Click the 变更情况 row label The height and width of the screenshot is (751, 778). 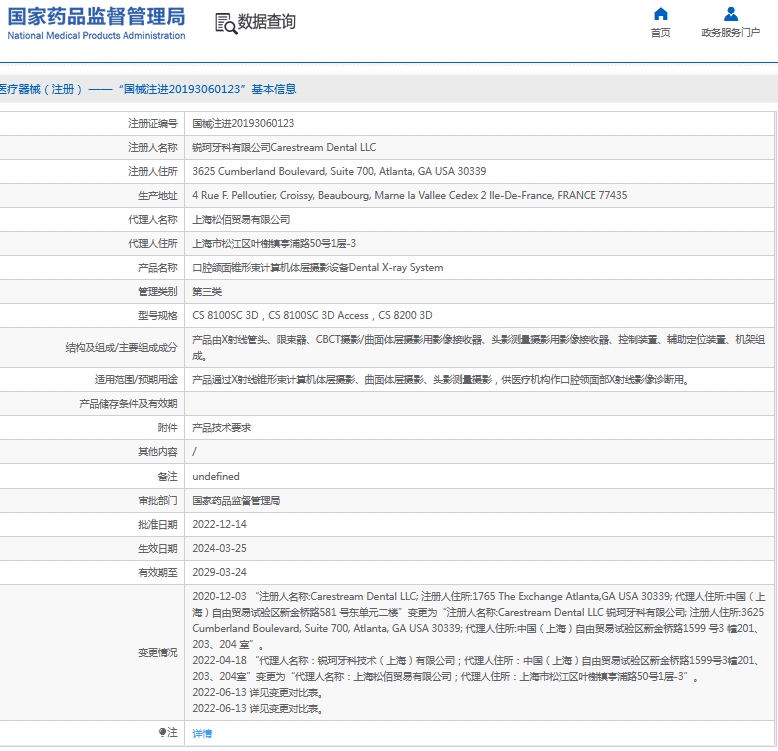pyautogui.click(x=157, y=652)
